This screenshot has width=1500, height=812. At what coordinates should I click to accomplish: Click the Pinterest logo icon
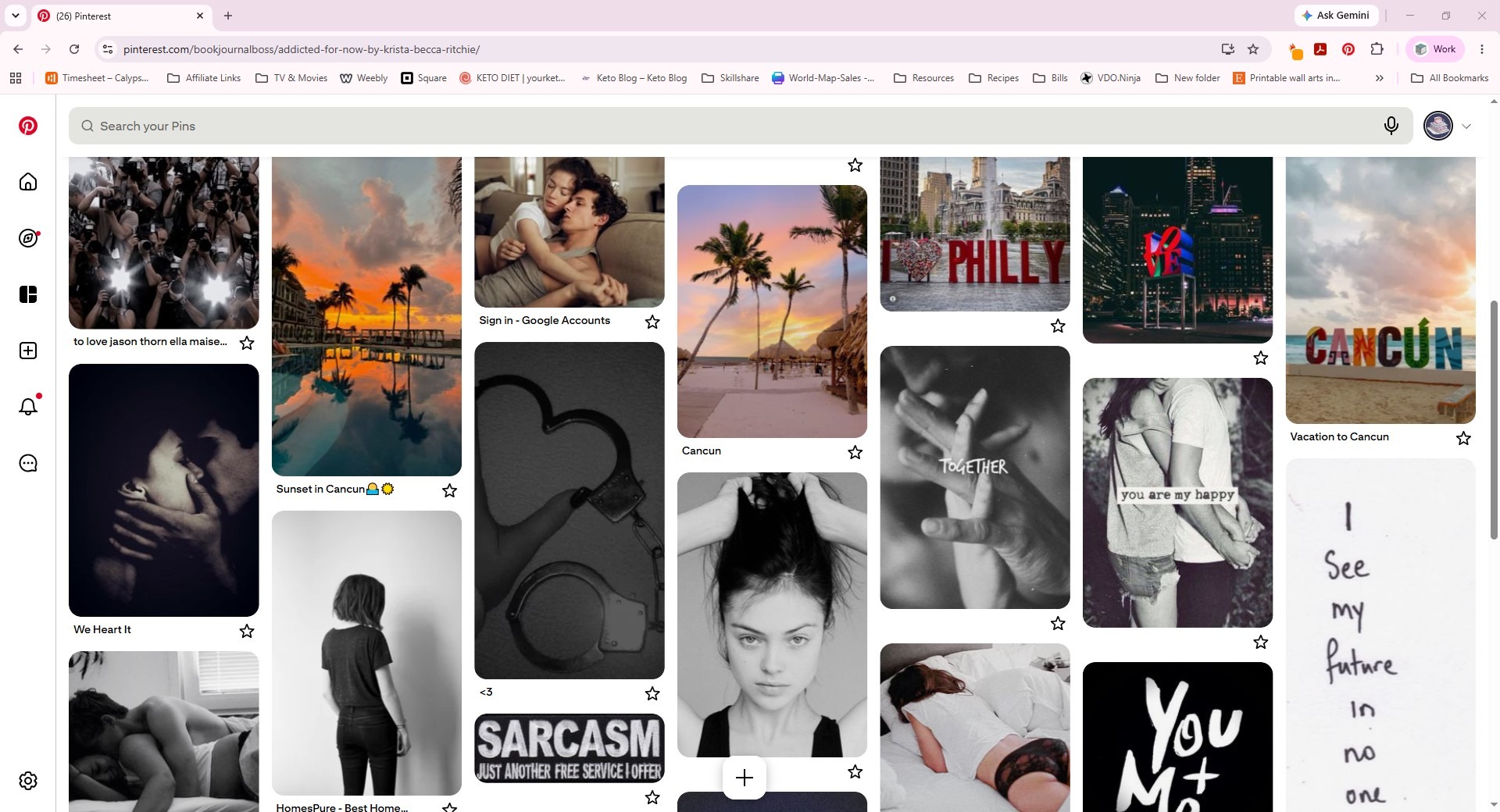pyautogui.click(x=28, y=126)
